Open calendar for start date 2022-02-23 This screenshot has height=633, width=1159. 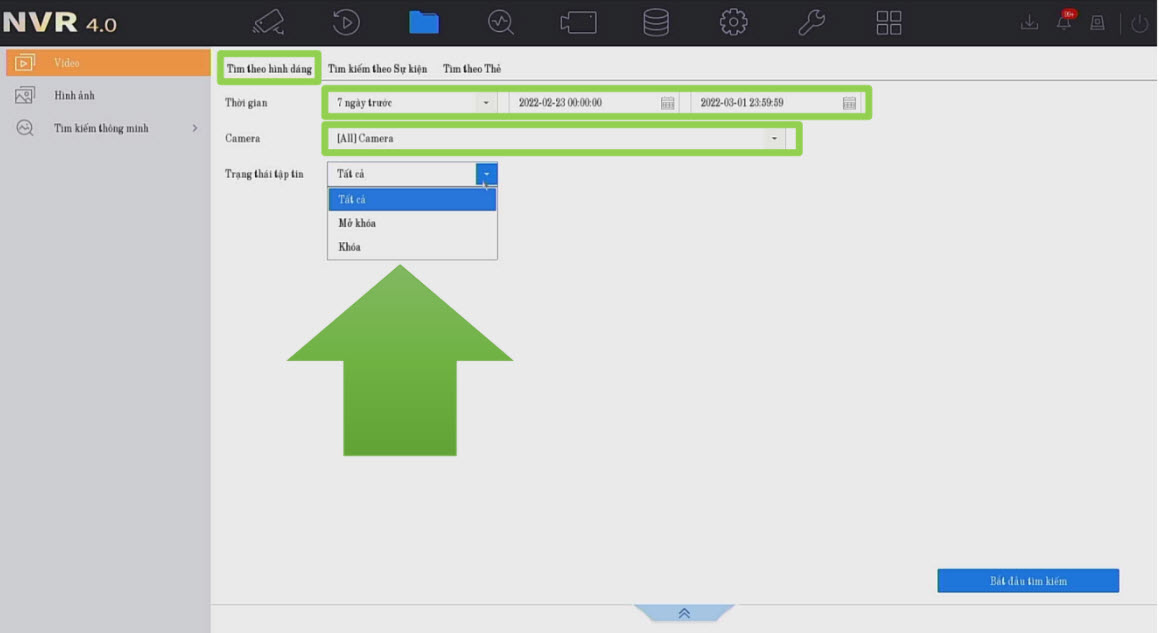point(667,103)
